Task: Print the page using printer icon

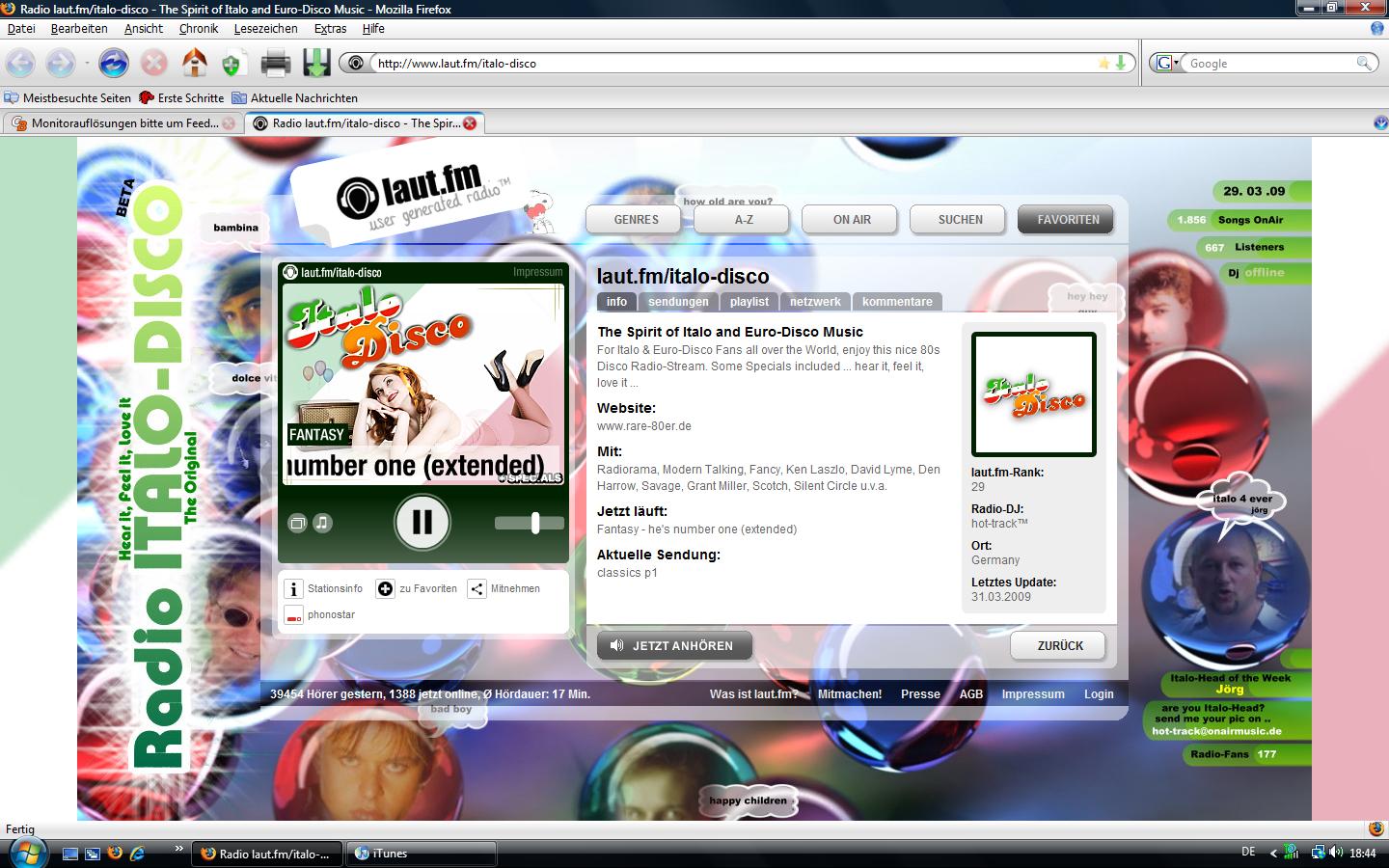Action: pyautogui.click(x=276, y=64)
